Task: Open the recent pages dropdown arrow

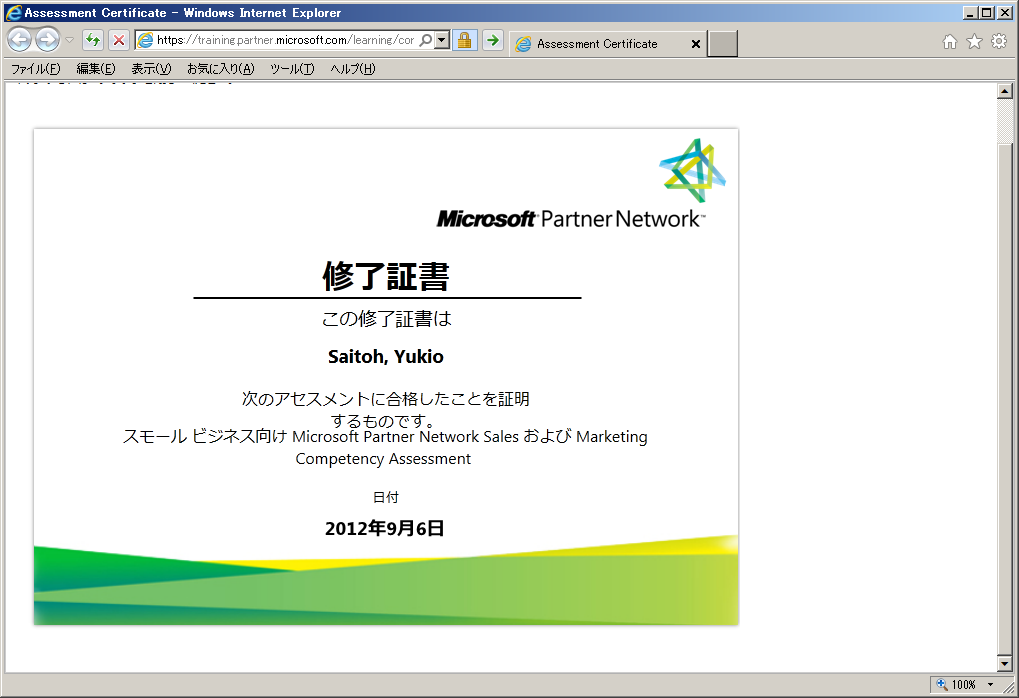Action: (69, 41)
